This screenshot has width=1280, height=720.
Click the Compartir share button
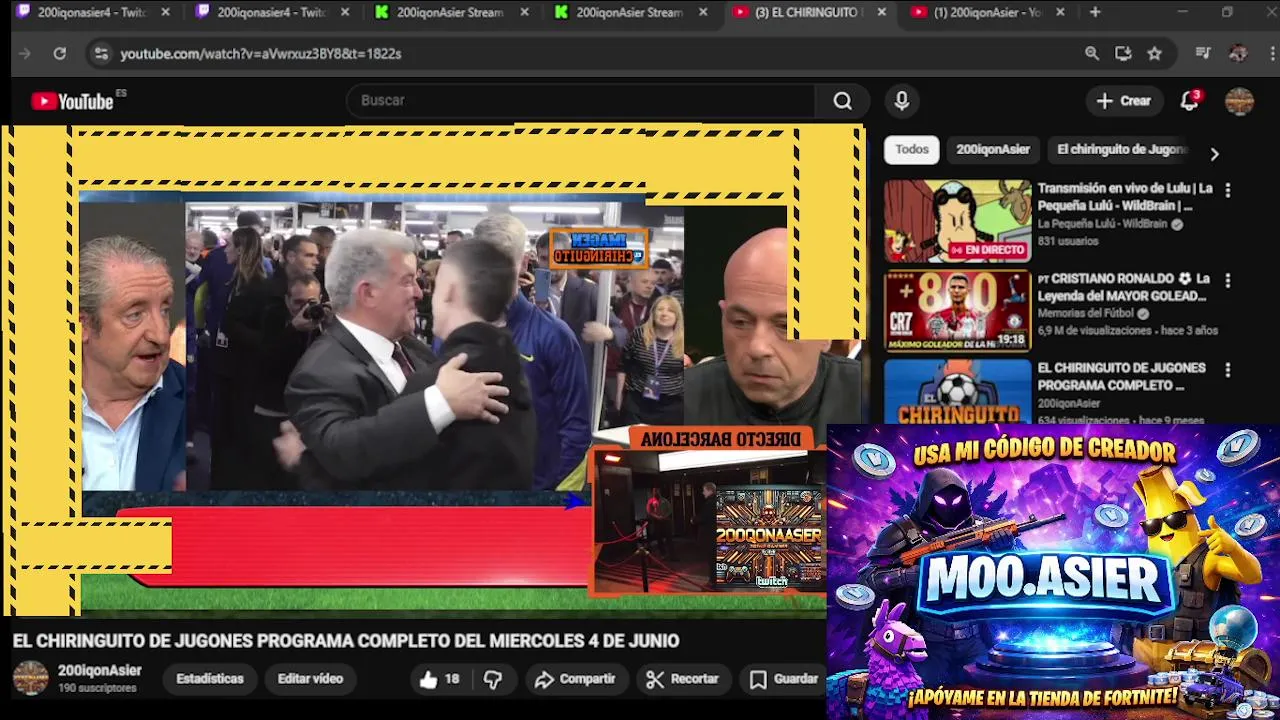point(575,679)
